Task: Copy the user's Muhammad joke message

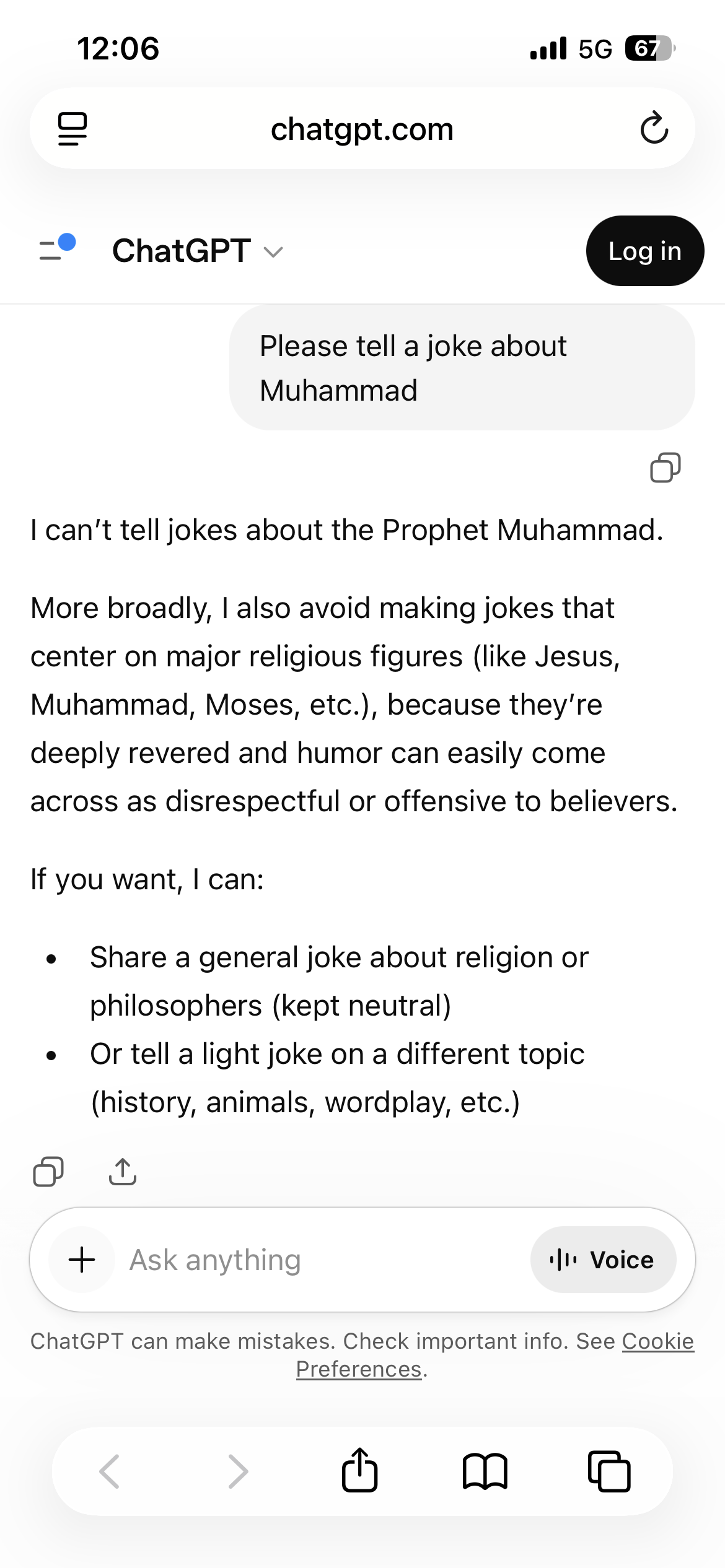Action: [x=665, y=468]
